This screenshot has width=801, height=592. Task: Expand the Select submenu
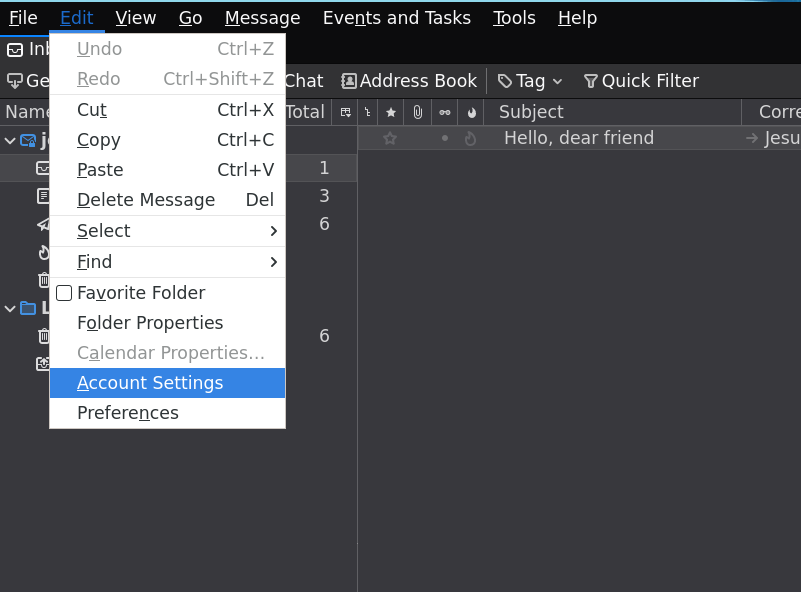tap(167, 231)
